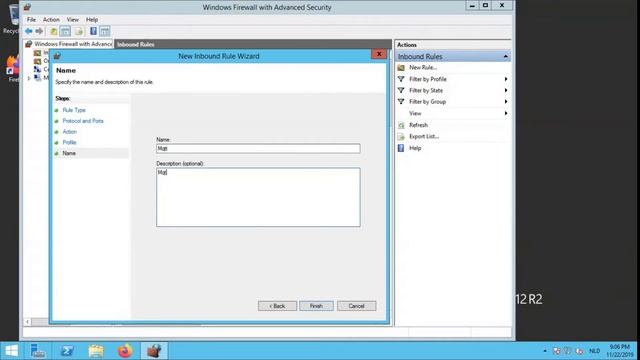Go to the Action wizard step
Viewport: 640px width, 360px height.
[x=69, y=131]
